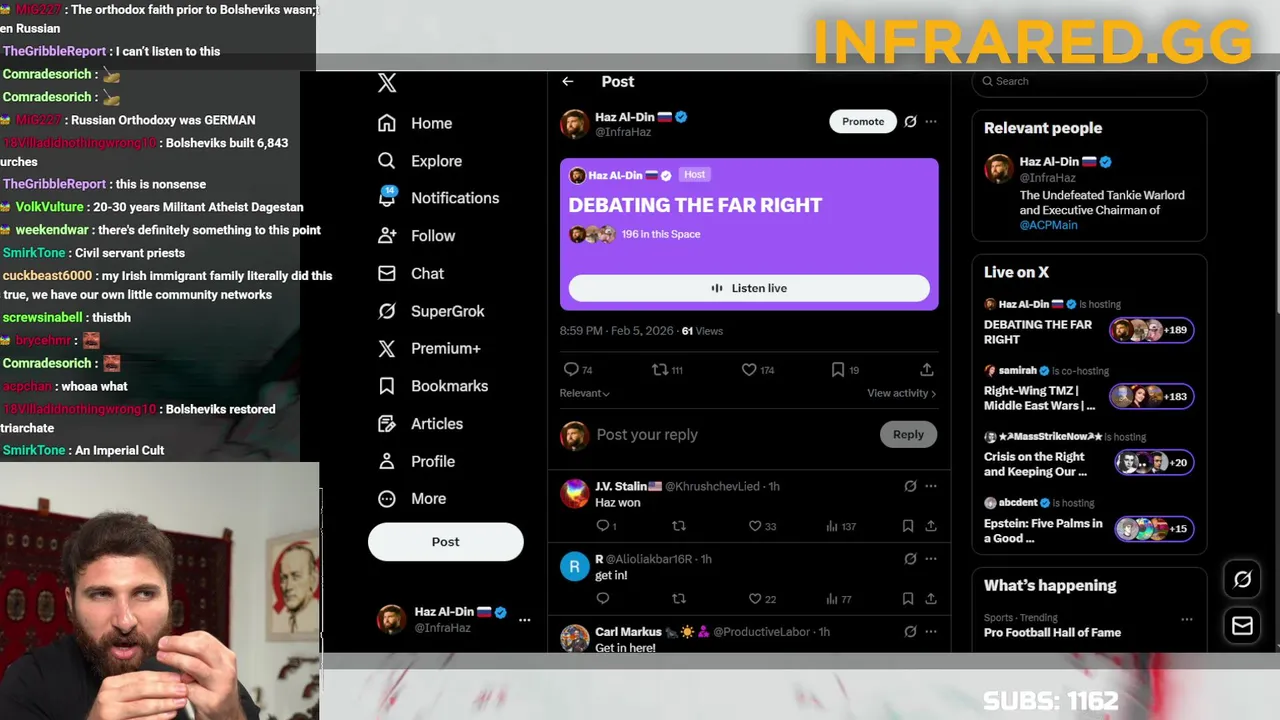
Task: Bookmark J.V. Stalin's comment
Action: pos(908,526)
